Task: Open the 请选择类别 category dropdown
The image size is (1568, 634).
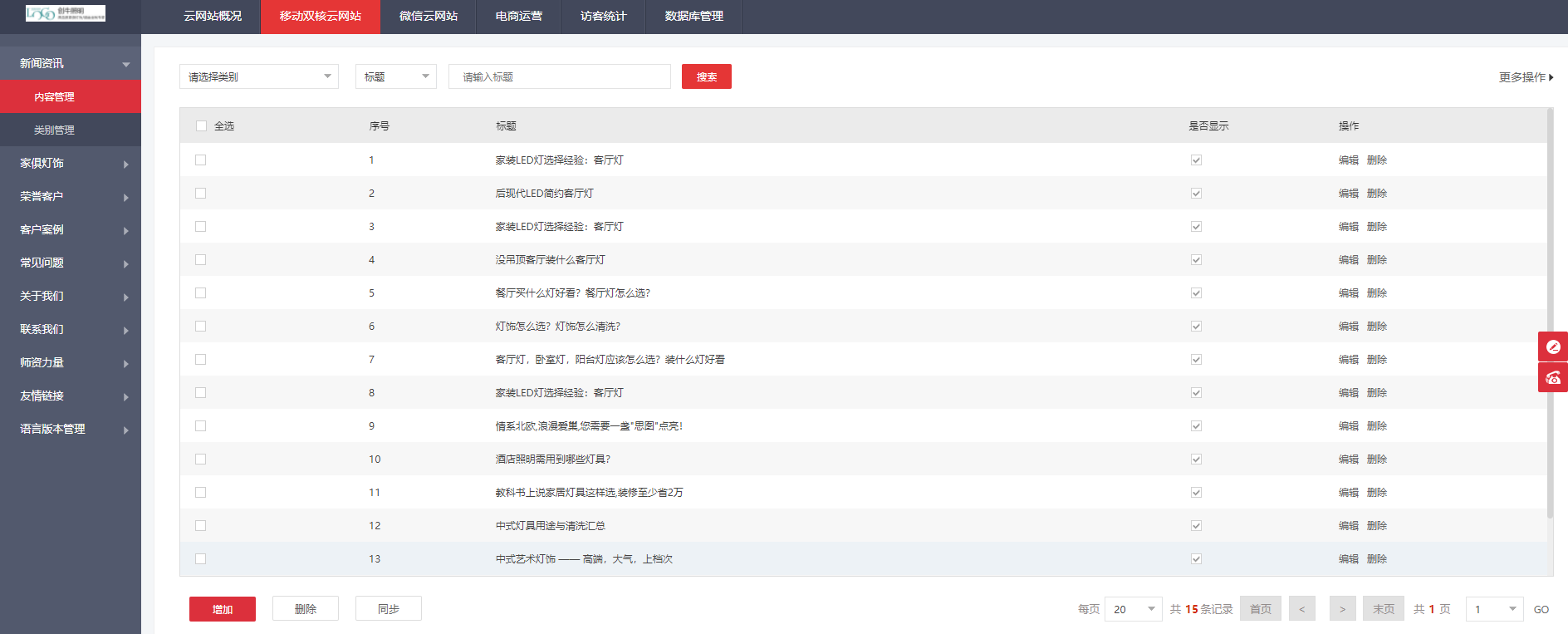Action: pyautogui.click(x=259, y=76)
